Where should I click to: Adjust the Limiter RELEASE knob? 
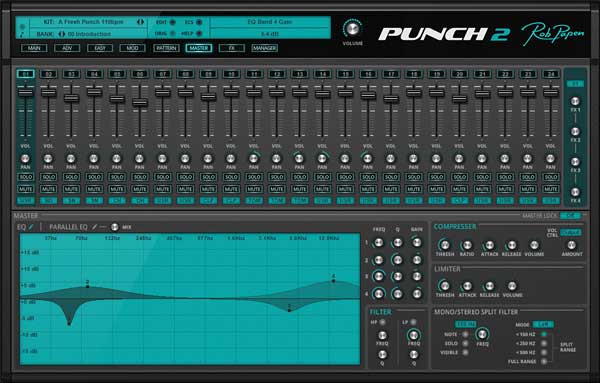tap(489, 286)
